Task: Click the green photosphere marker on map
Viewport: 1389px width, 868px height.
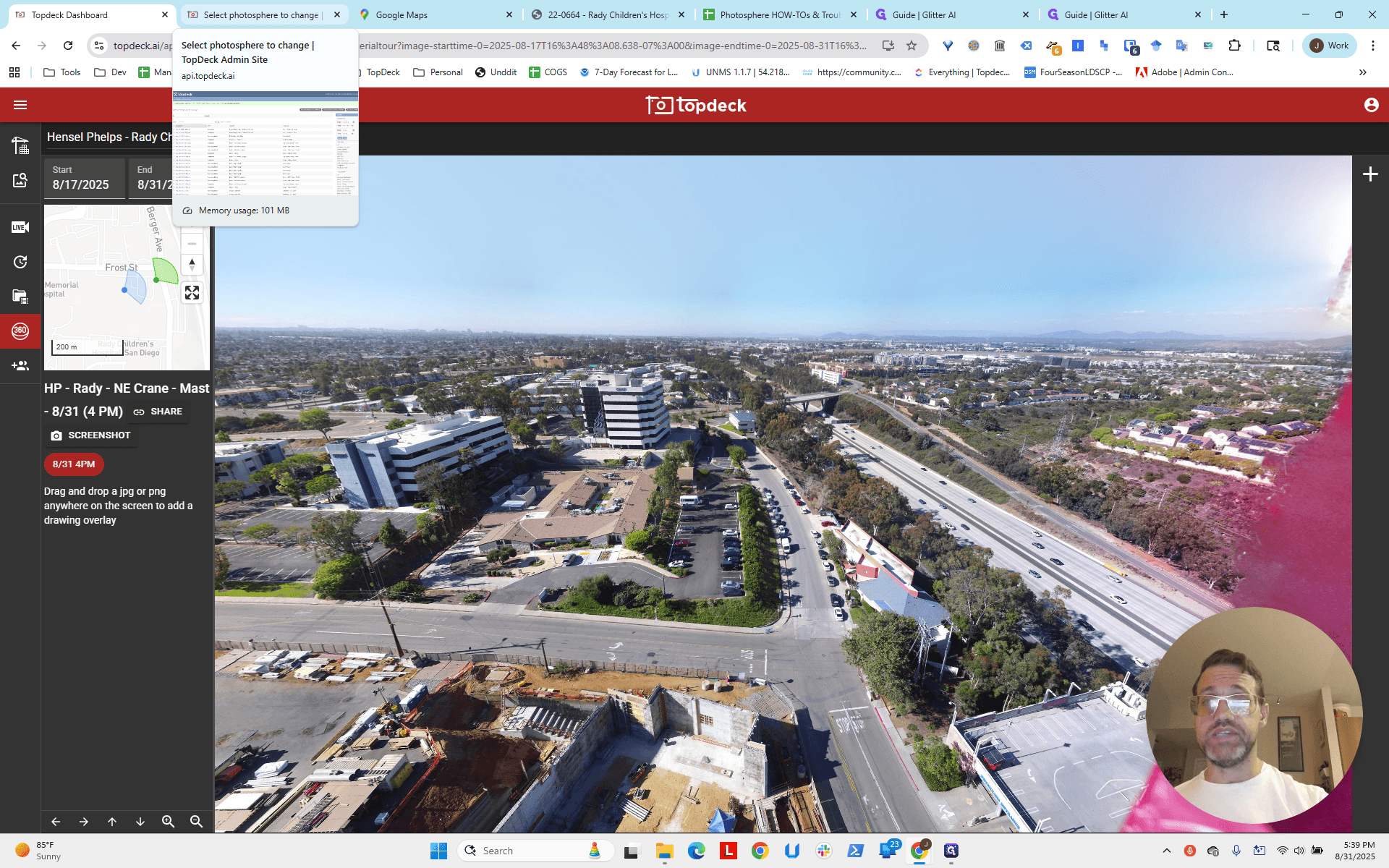Action: pyautogui.click(x=157, y=279)
